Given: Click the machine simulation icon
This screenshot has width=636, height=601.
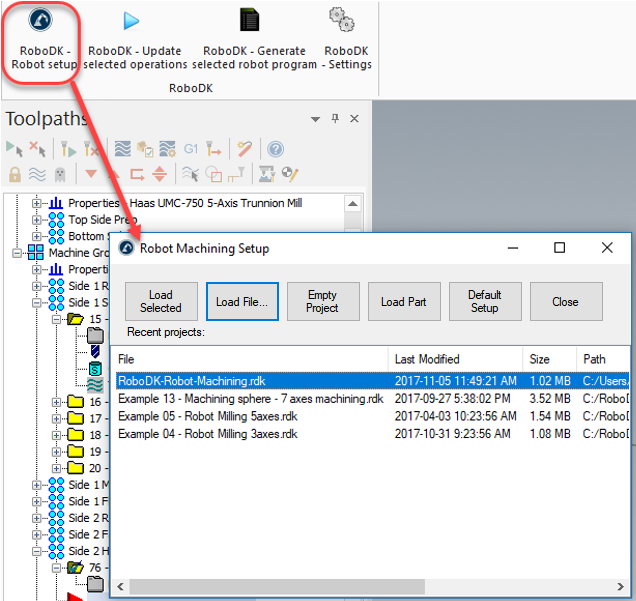Looking at the screenshot, I should (x=266, y=174).
